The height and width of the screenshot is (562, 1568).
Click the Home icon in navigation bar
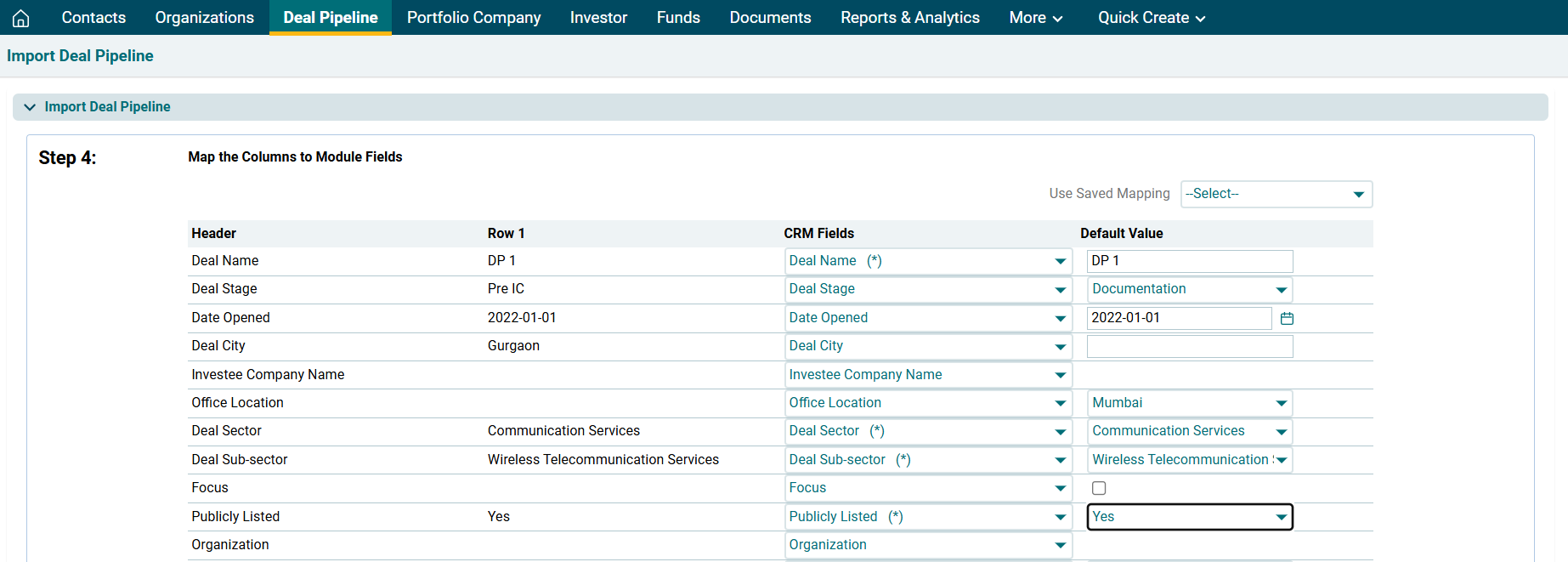pyautogui.click(x=21, y=18)
